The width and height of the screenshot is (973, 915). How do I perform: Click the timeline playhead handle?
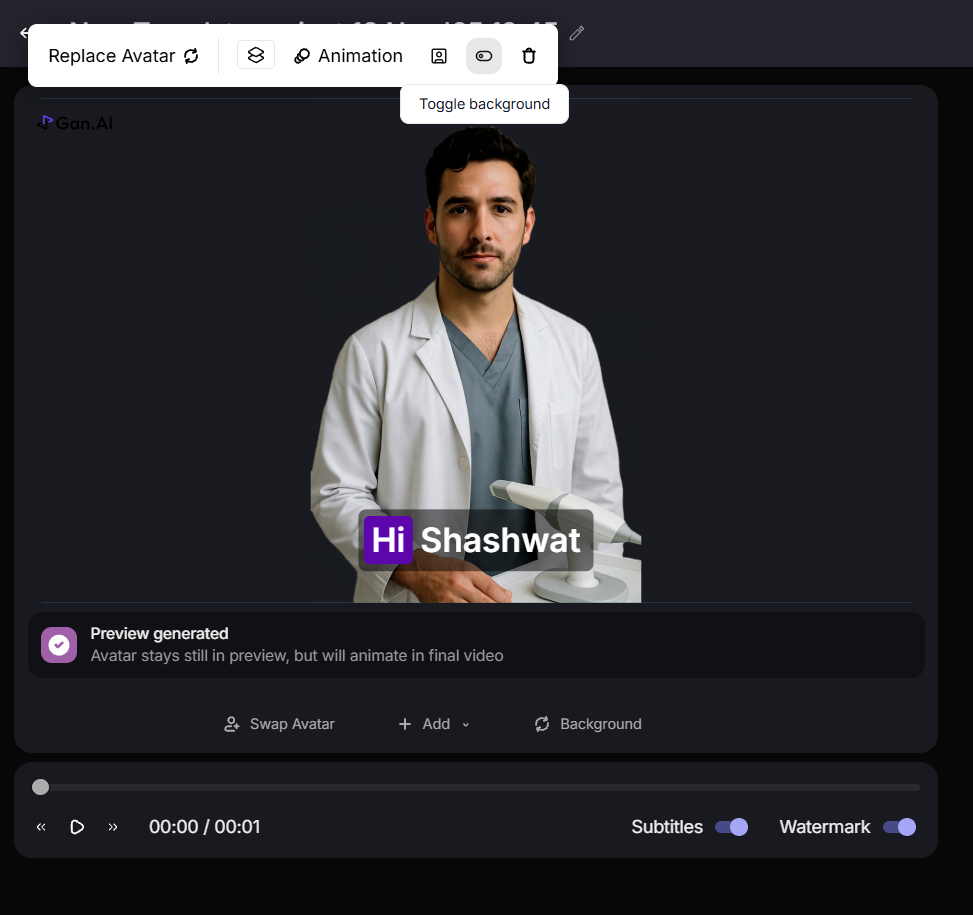(40, 787)
